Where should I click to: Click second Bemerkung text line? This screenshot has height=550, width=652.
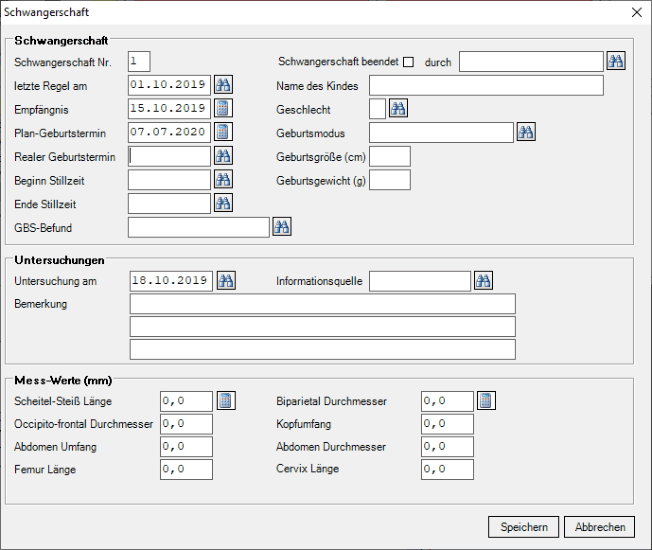pos(323,327)
